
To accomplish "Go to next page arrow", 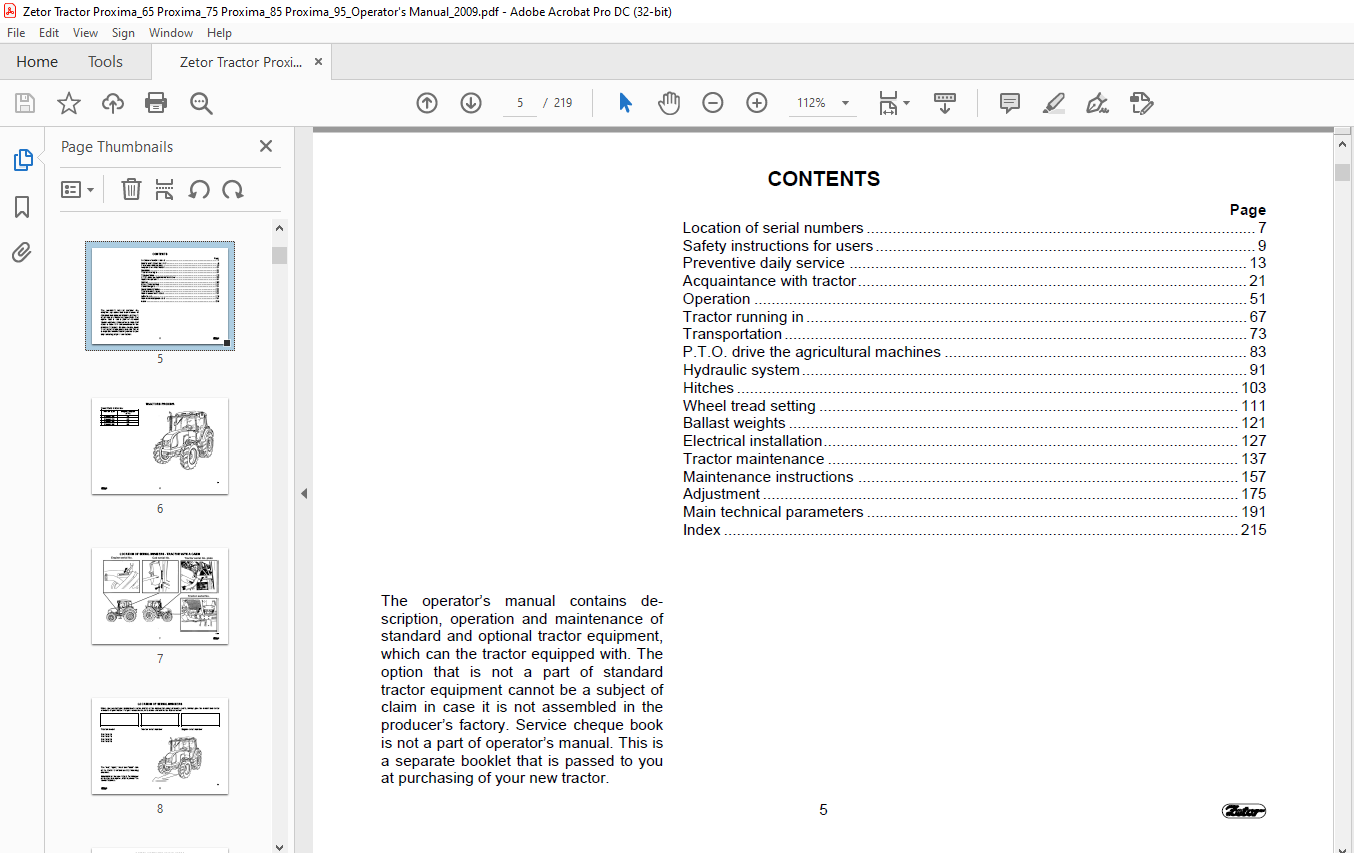I will coord(471,103).
